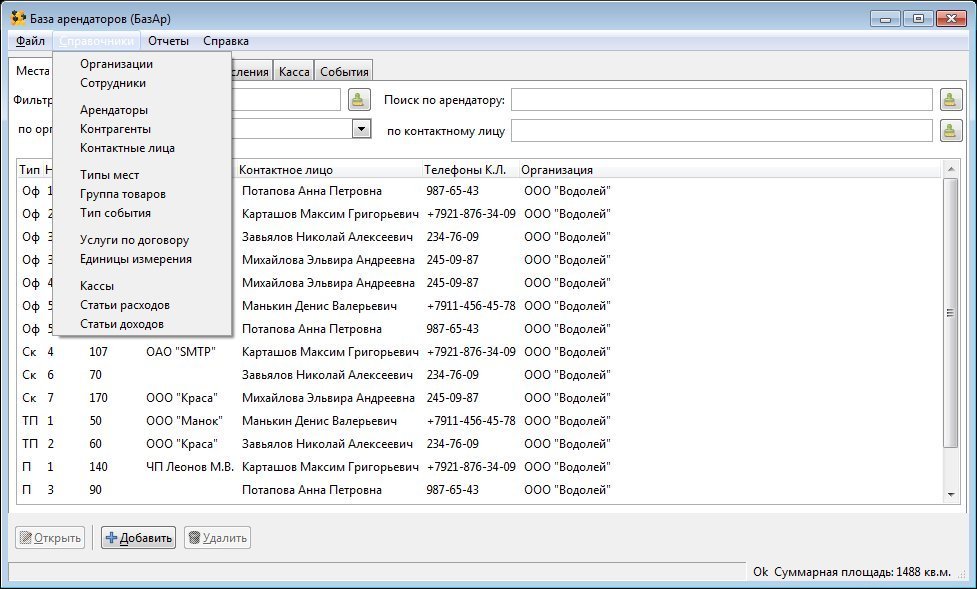Switch to the События tab

[345, 71]
